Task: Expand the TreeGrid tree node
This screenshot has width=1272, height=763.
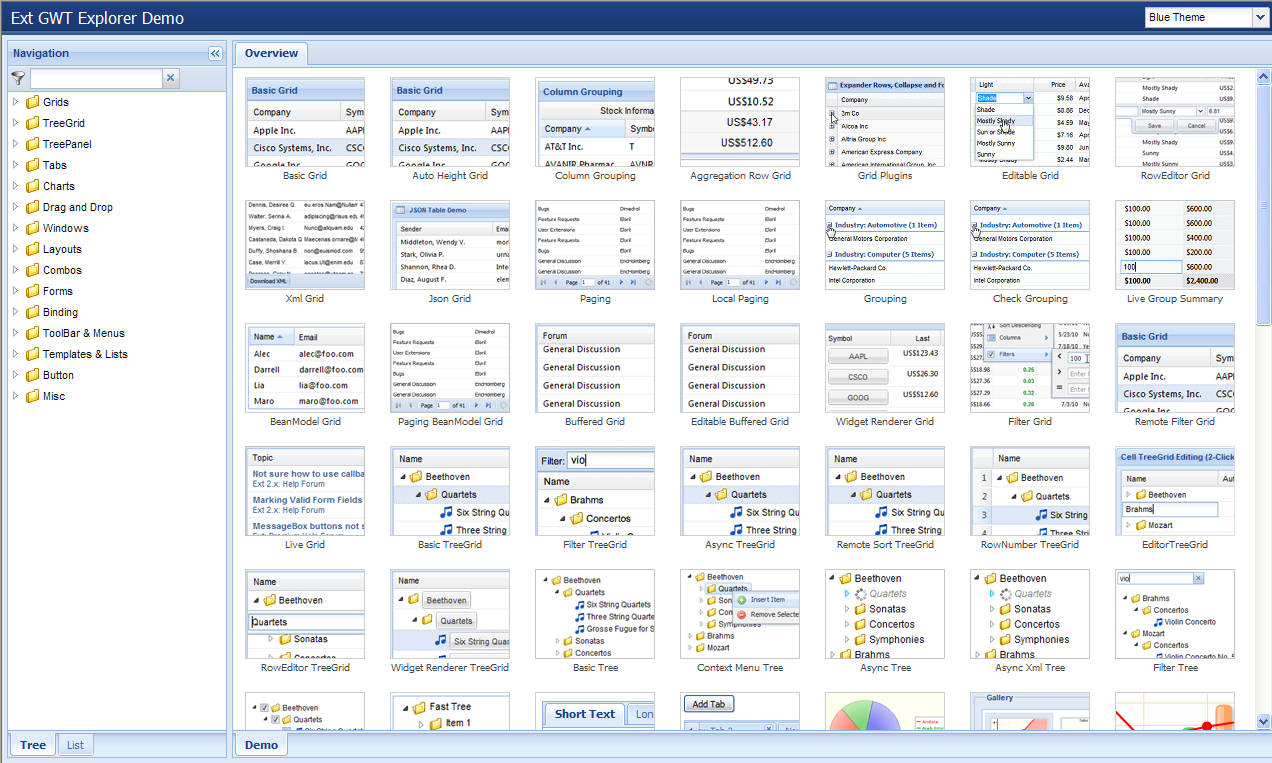Action: click(x=15, y=123)
